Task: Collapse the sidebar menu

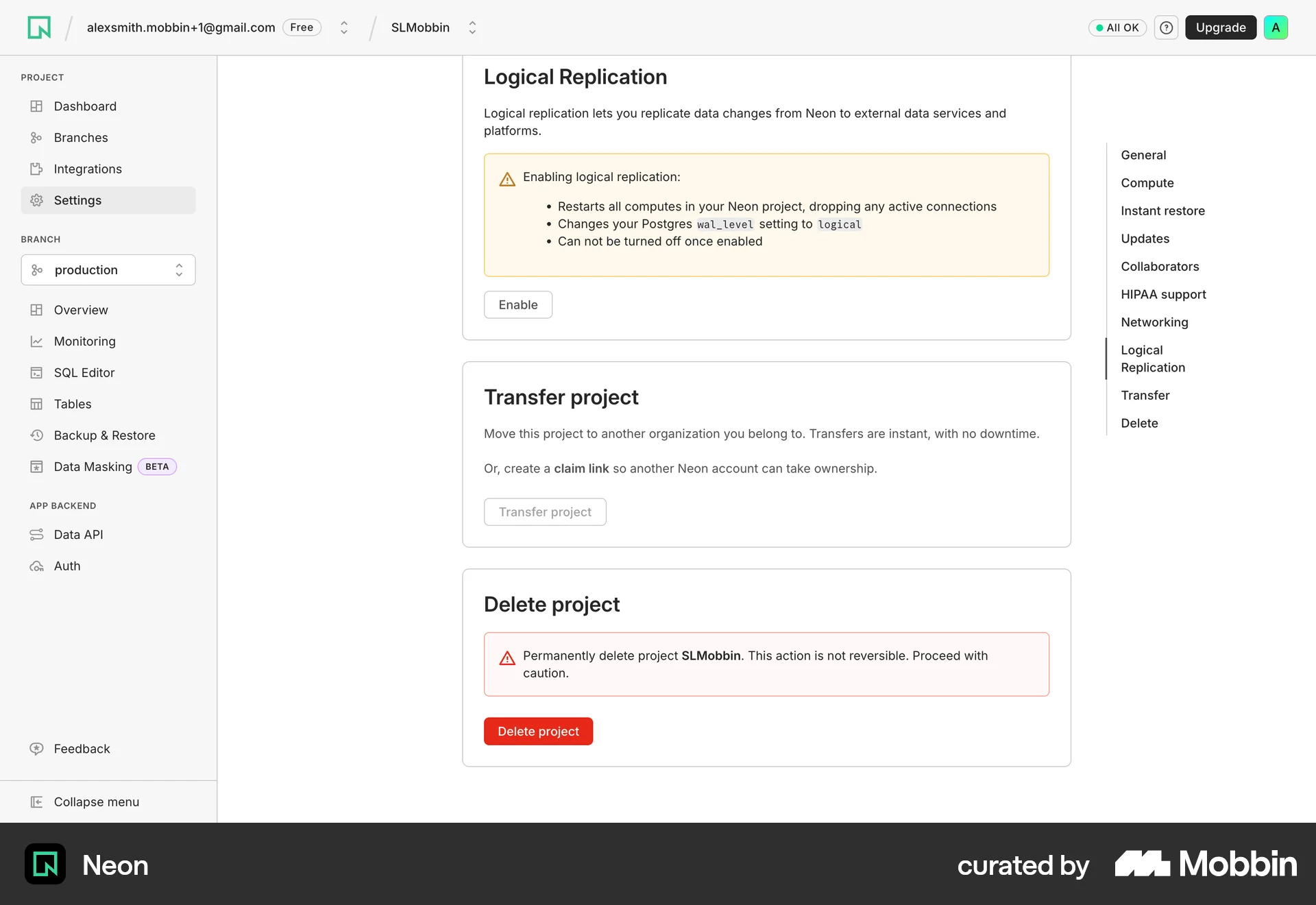Action: point(108,801)
